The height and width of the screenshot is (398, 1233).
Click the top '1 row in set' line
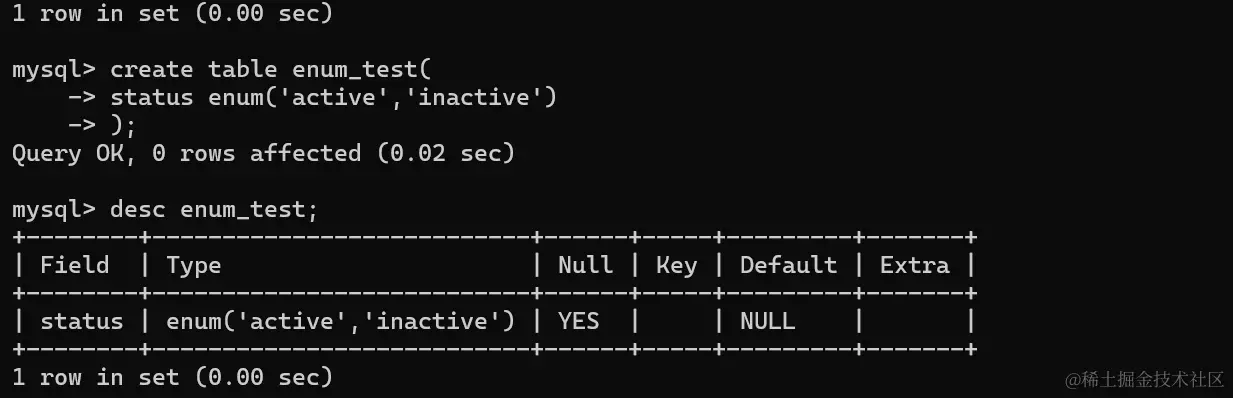coord(172,14)
